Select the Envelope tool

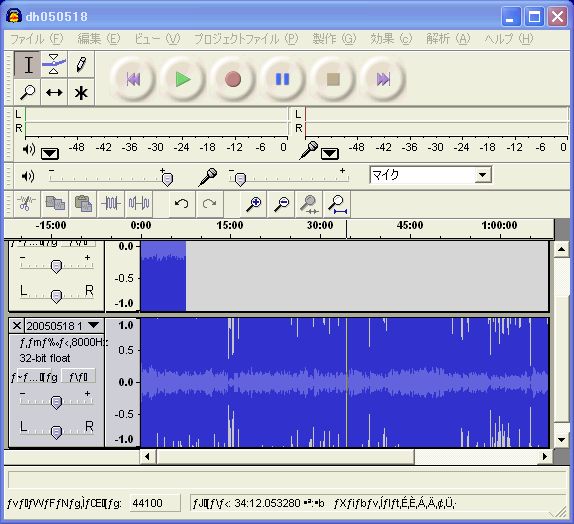(x=54, y=65)
